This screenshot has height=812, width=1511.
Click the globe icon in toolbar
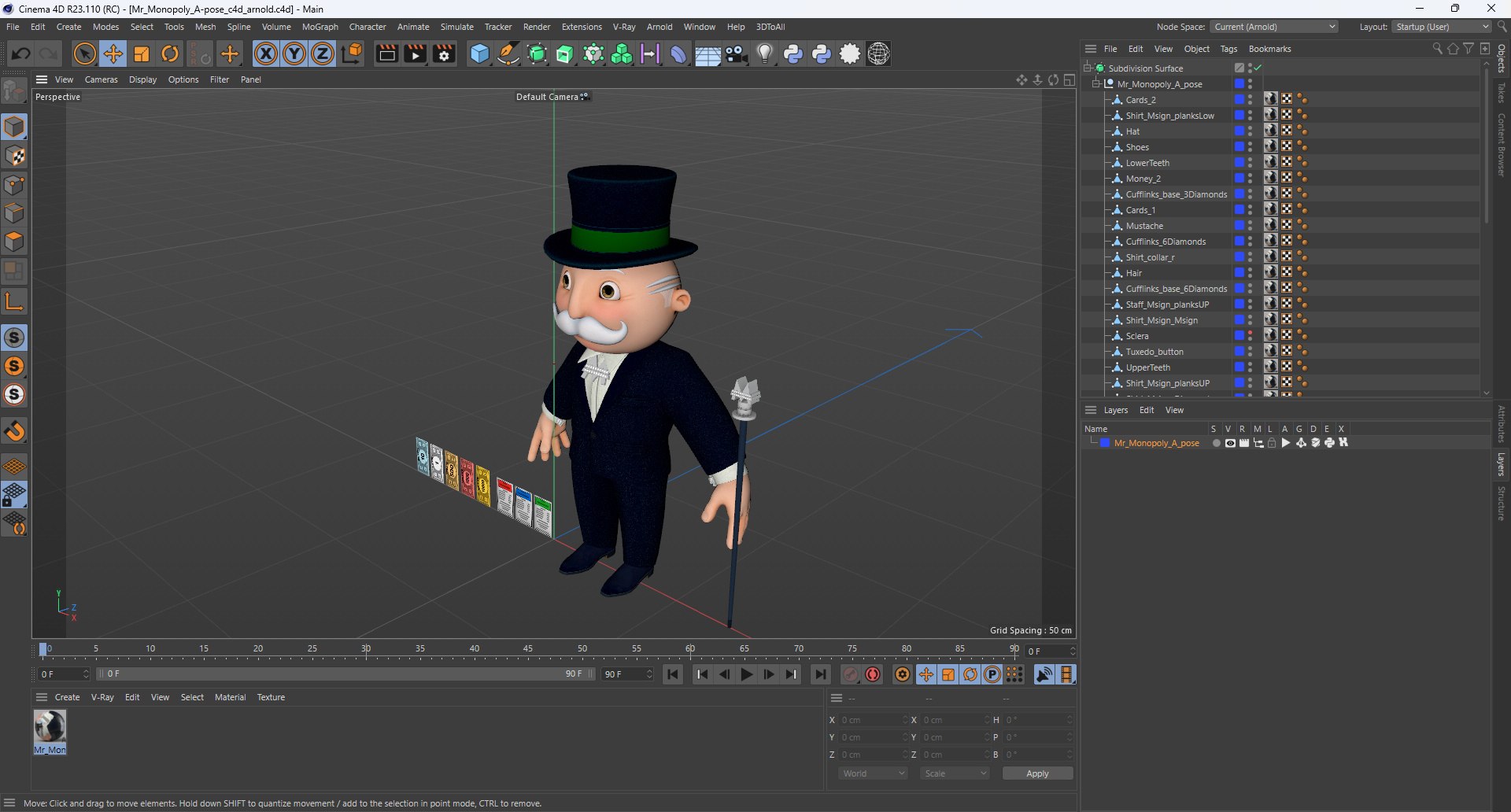tap(879, 54)
